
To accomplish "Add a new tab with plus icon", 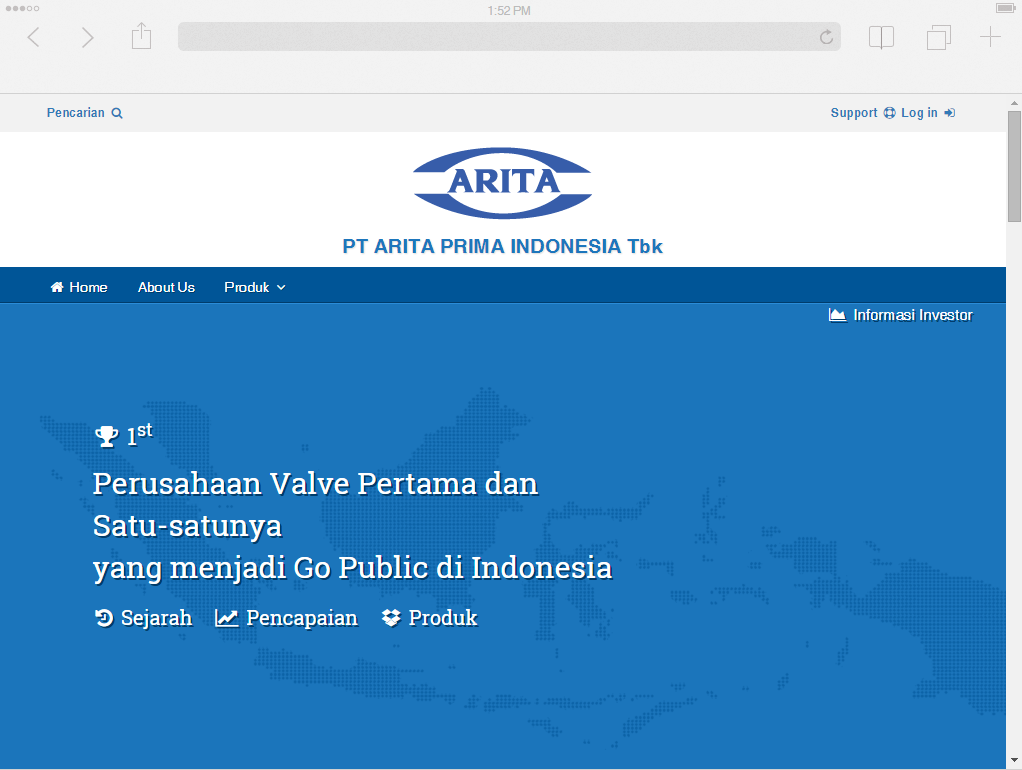I will tap(990, 37).
